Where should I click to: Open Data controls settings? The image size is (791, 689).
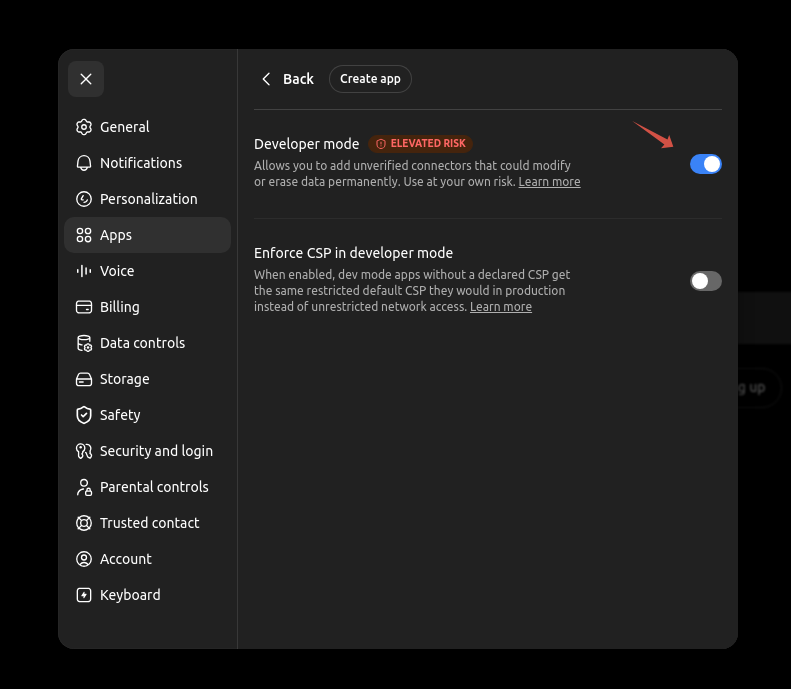click(x=147, y=343)
